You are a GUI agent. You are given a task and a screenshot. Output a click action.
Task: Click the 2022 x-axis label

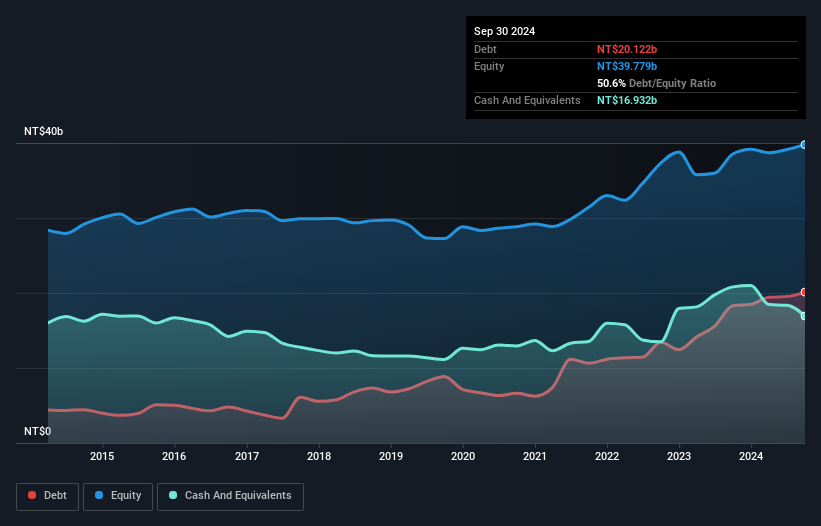click(x=607, y=456)
